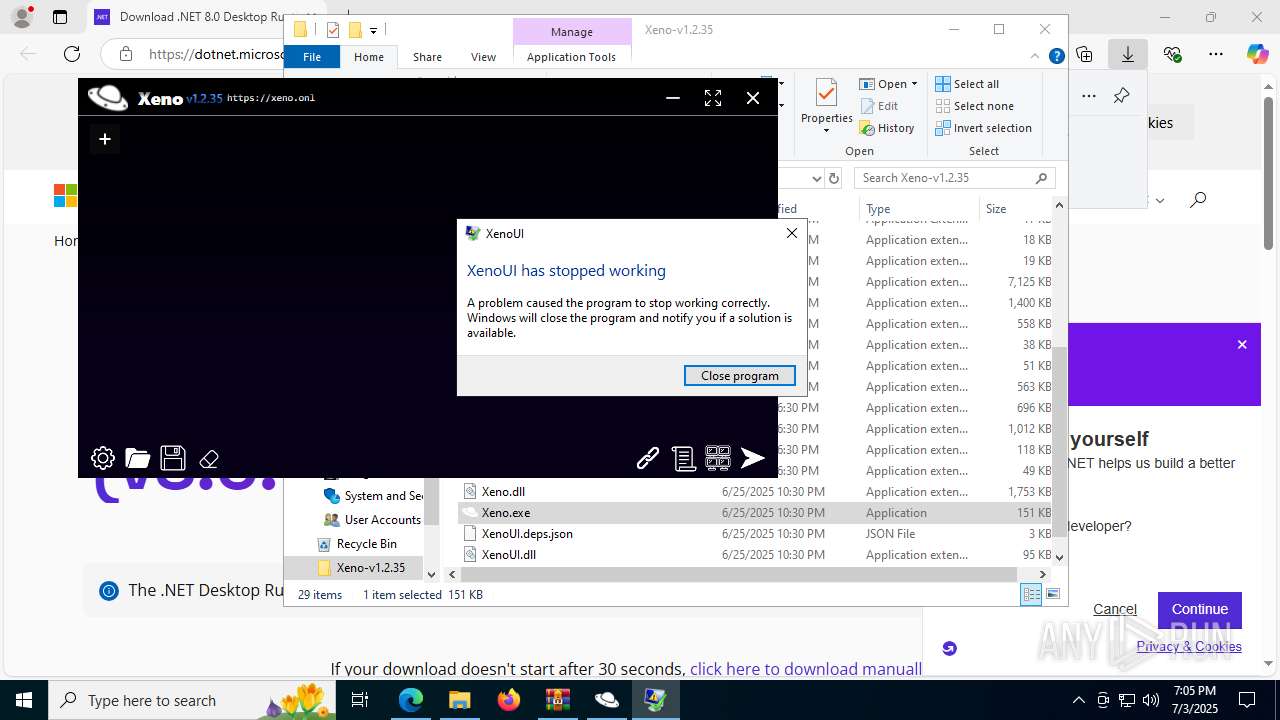The width and height of the screenshot is (1280, 720).
Task: Open Copilot in Edge toolbar
Action: click(x=1258, y=54)
